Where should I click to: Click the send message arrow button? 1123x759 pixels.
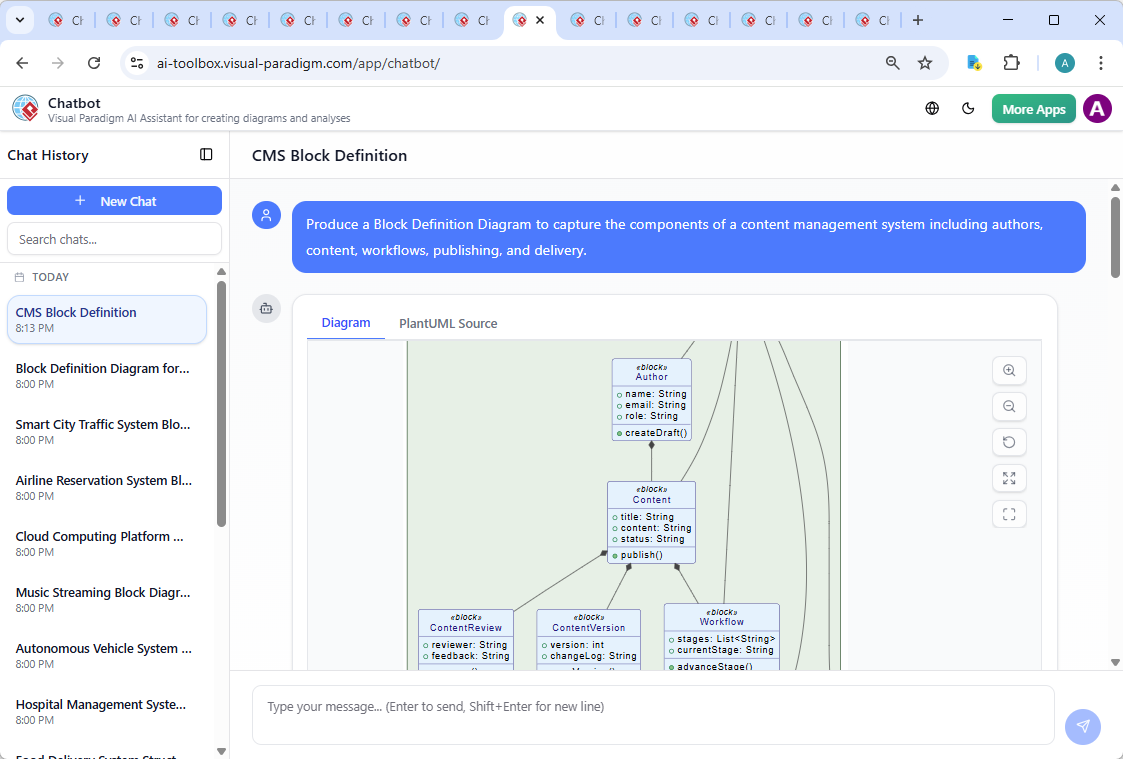(x=1082, y=727)
